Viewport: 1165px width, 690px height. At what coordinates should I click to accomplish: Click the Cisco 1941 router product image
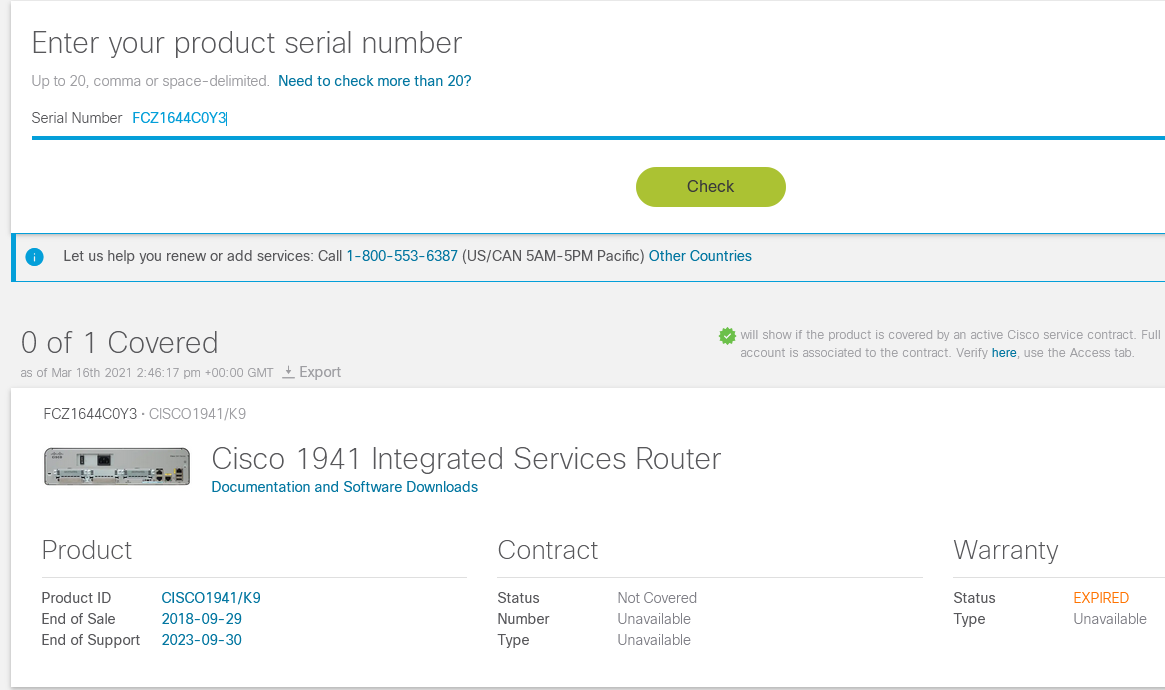coord(116,466)
